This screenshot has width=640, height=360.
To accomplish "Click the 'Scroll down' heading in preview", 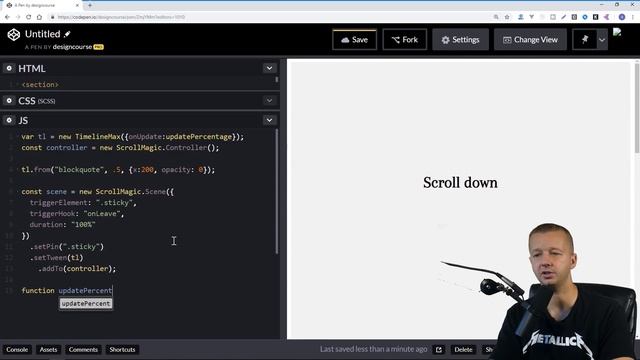I will 460,182.
